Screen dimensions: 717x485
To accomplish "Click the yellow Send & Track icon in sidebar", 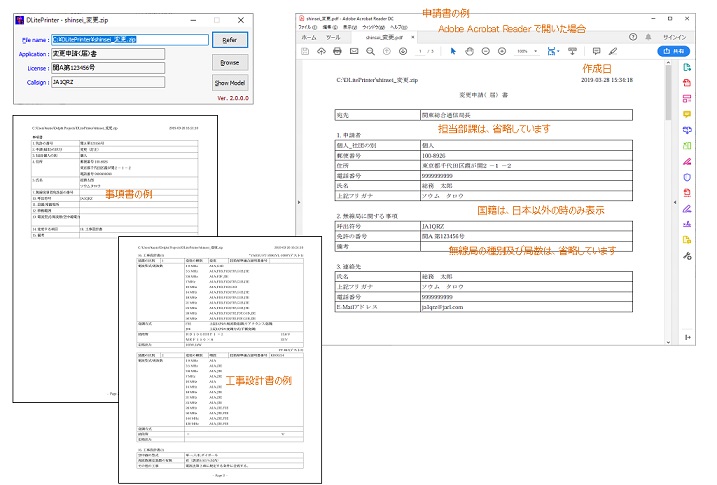I will click(x=687, y=240).
